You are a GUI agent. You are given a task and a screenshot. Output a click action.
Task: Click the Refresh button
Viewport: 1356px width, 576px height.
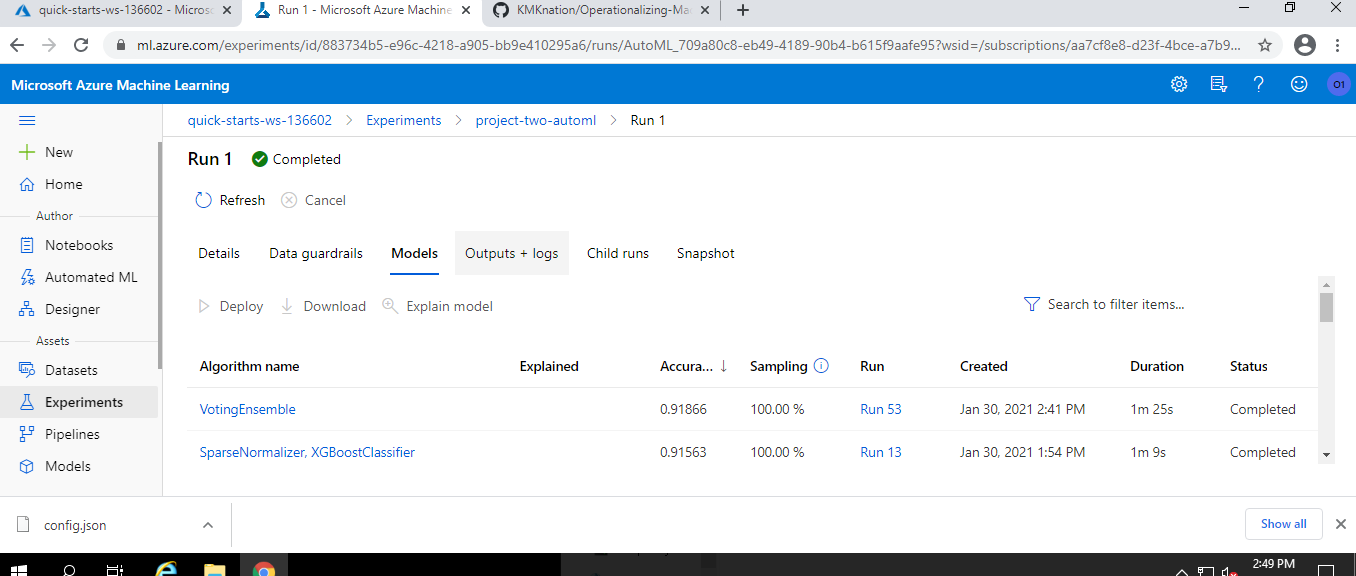pos(230,200)
